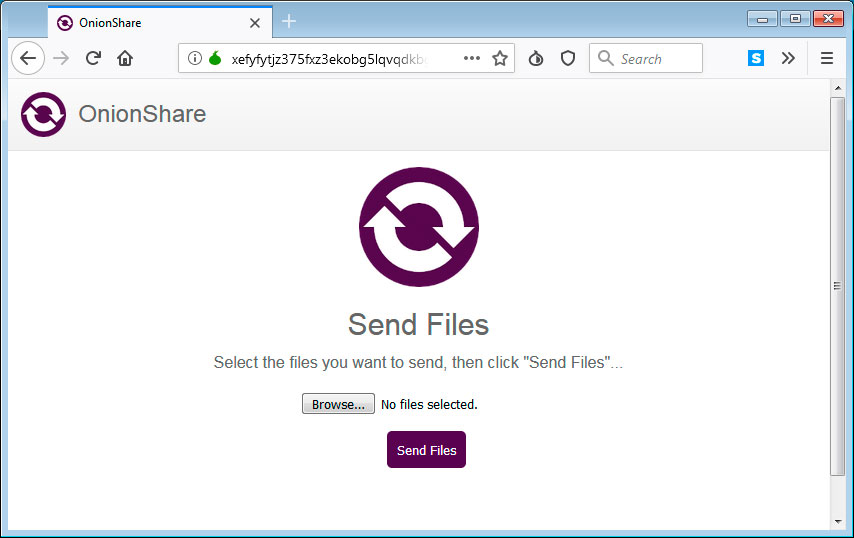Close the OnionShare tab
Image resolution: width=854 pixels, height=538 pixels.
254,23
